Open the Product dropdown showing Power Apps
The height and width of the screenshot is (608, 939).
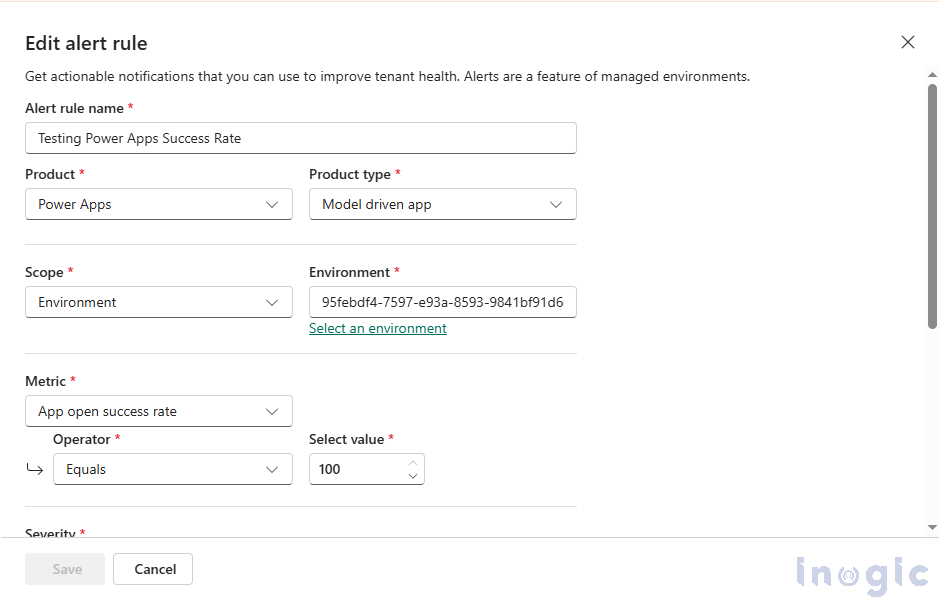(158, 204)
